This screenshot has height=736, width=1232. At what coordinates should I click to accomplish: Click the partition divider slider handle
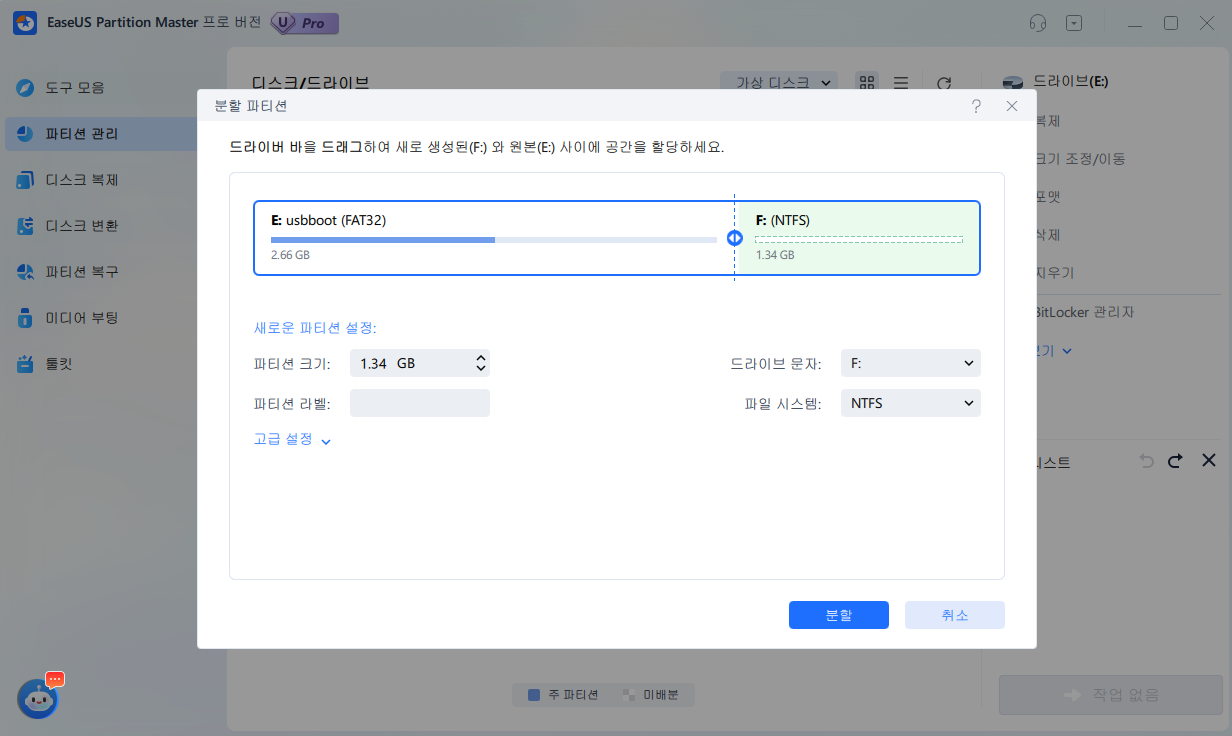[x=734, y=238]
